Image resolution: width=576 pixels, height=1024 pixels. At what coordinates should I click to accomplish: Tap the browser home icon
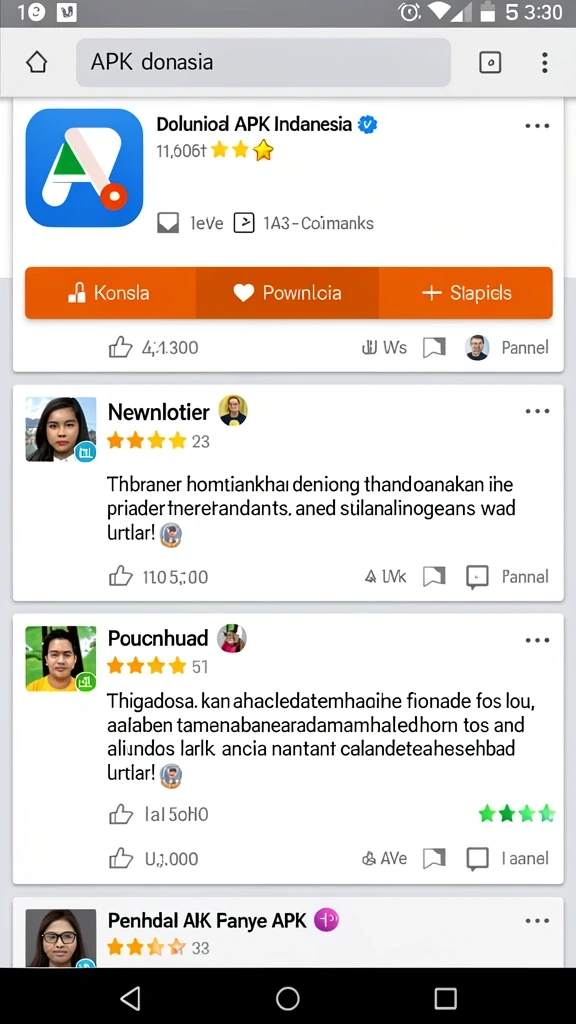pyautogui.click(x=37, y=63)
